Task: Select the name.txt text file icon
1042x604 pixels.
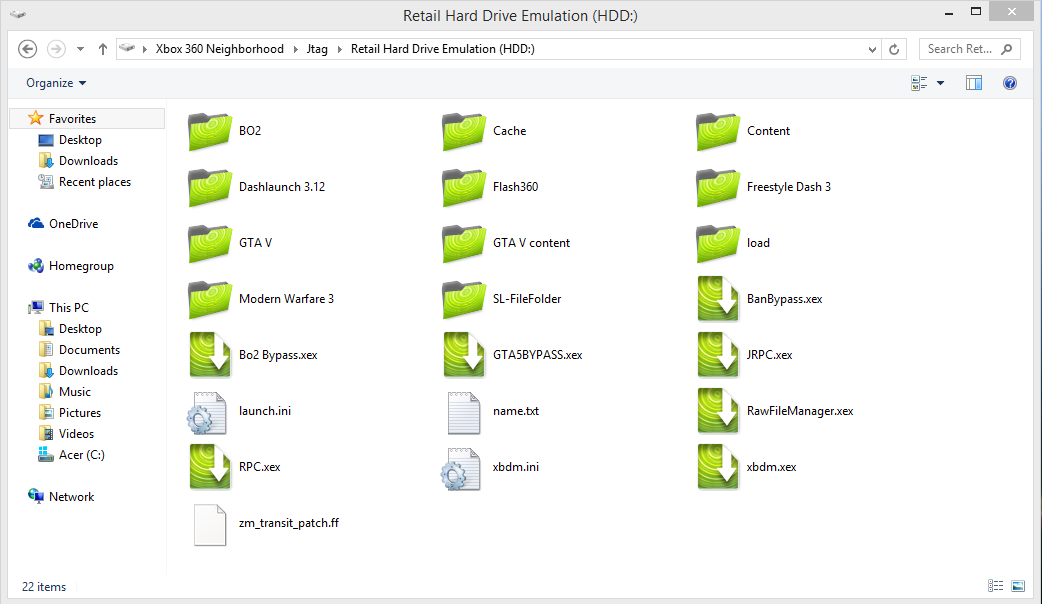Action: 464,413
